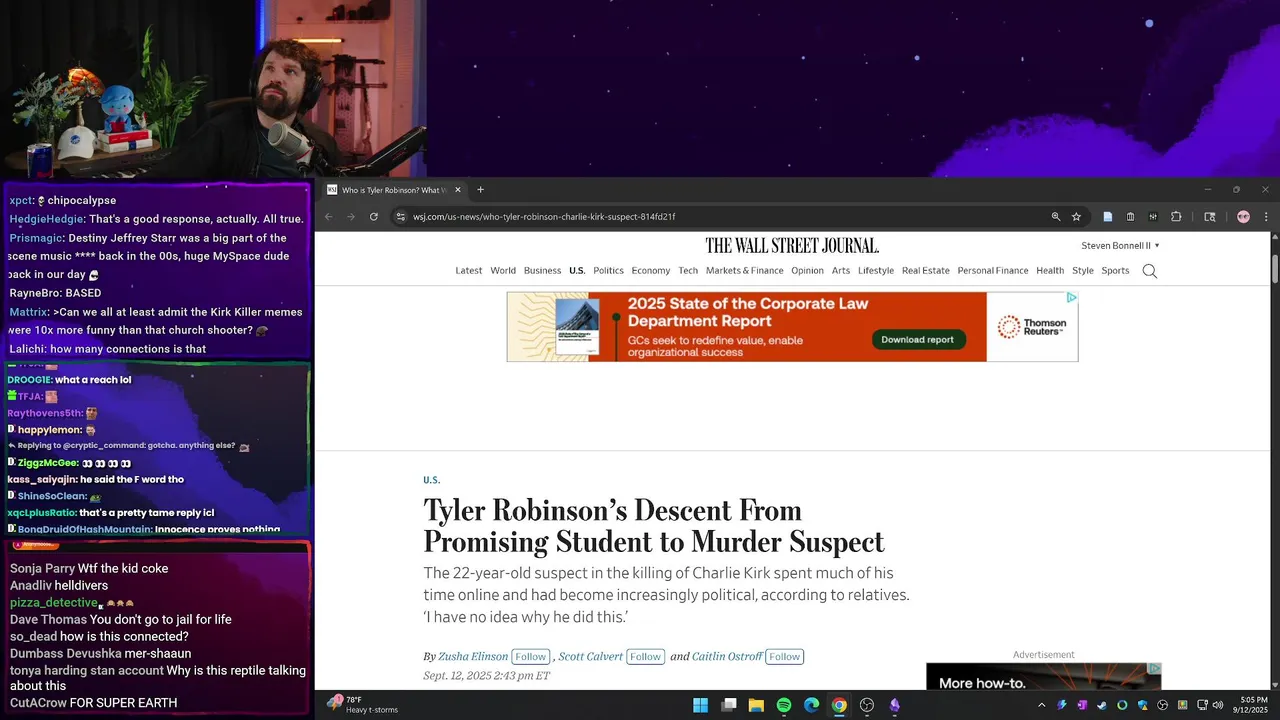
Task: Switch to Chrome on the taskbar
Action: pos(839,705)
